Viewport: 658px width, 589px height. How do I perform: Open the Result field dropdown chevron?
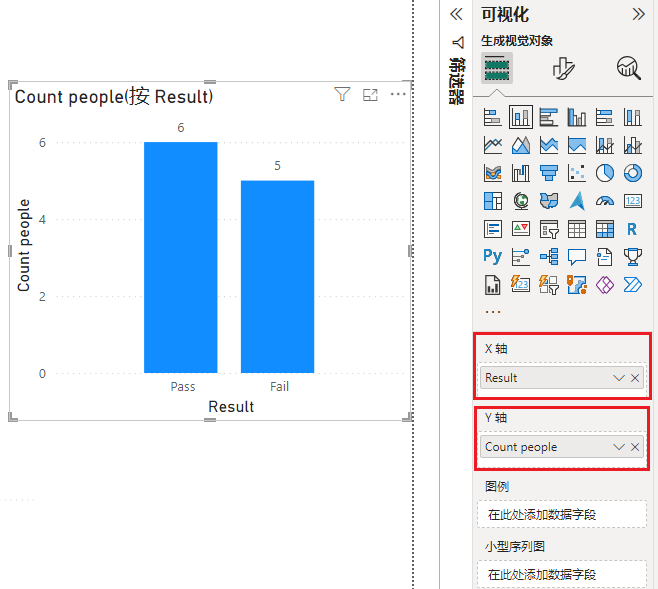[x=619, y=378]
